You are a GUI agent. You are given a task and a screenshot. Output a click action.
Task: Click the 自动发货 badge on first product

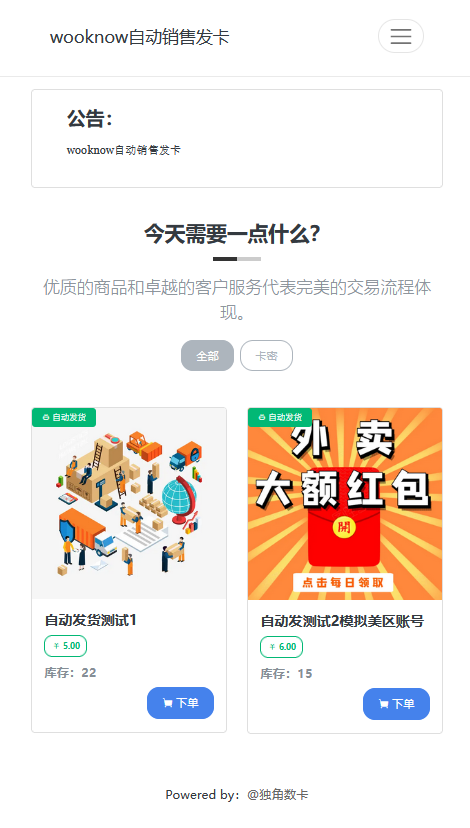(x=64, y=417)
